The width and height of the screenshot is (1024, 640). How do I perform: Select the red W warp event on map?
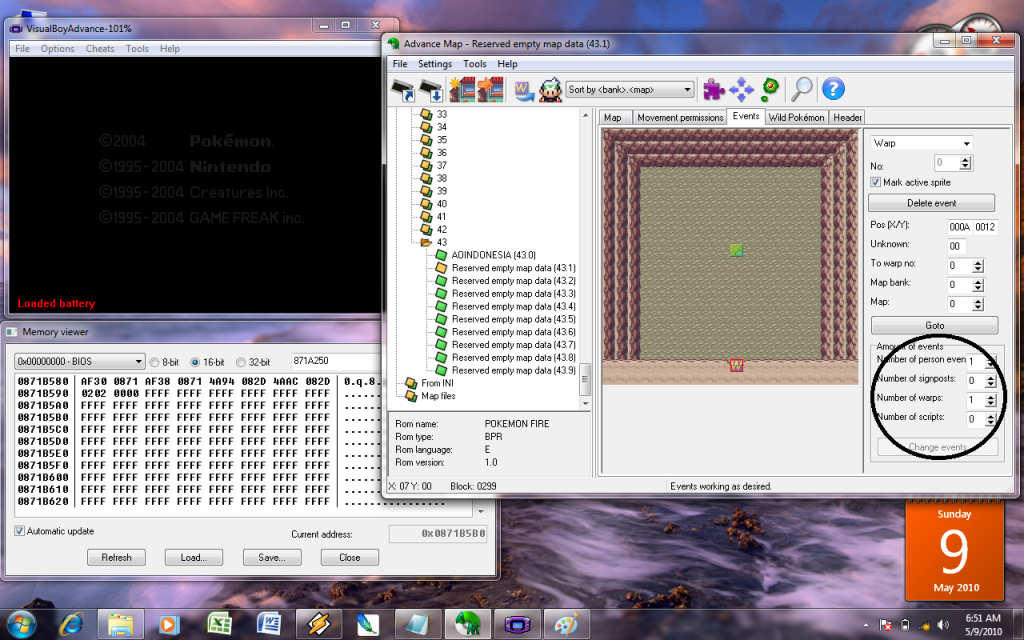coord(736,365)
